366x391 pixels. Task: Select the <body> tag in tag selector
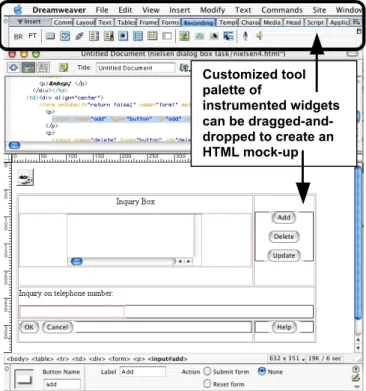point(18,359)
